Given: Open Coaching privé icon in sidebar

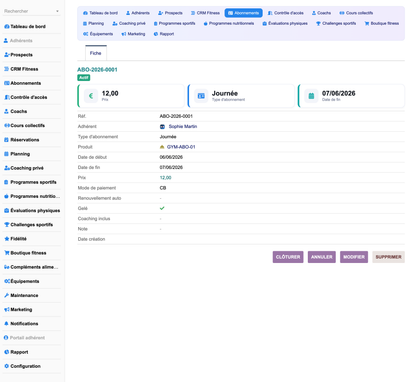Looking at the screenshot, I should (7, 168).
